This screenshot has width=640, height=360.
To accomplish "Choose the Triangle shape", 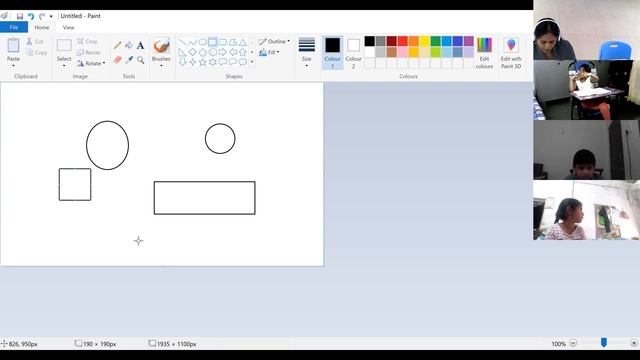I will pos(243,42).
